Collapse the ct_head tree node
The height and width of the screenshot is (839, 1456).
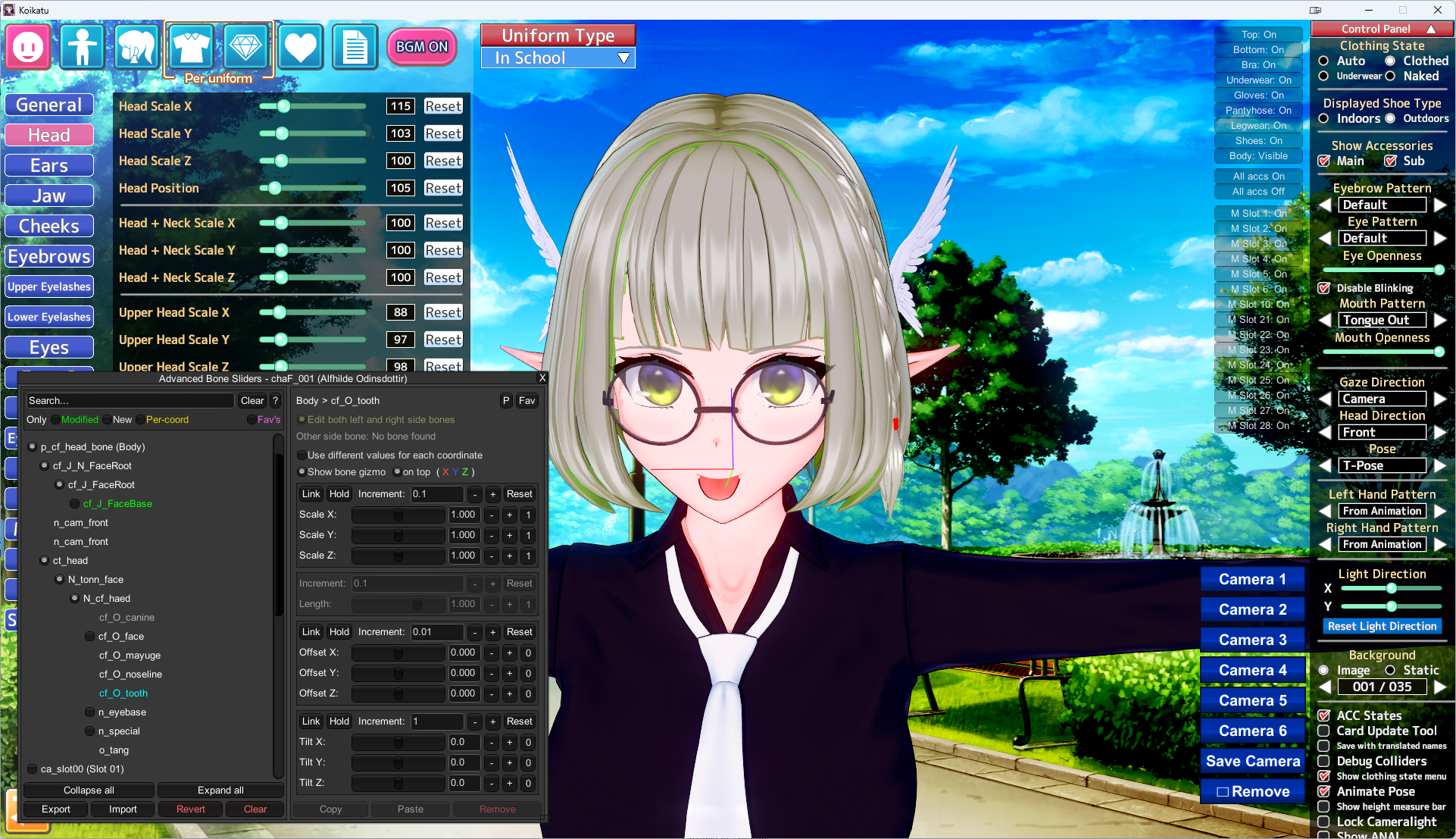(x=45, y=560)
